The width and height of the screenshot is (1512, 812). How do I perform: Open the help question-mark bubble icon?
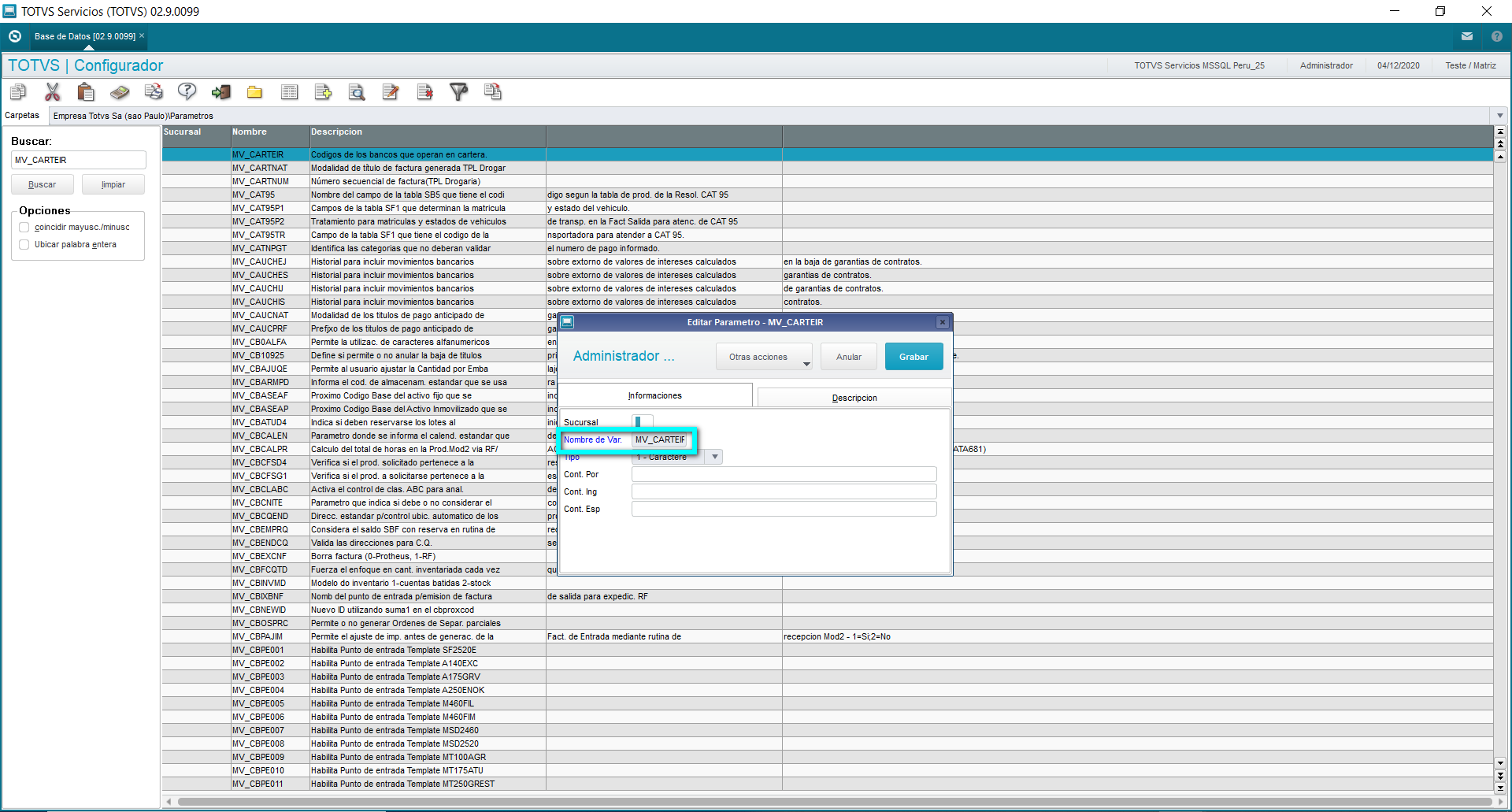pos(187,92)
